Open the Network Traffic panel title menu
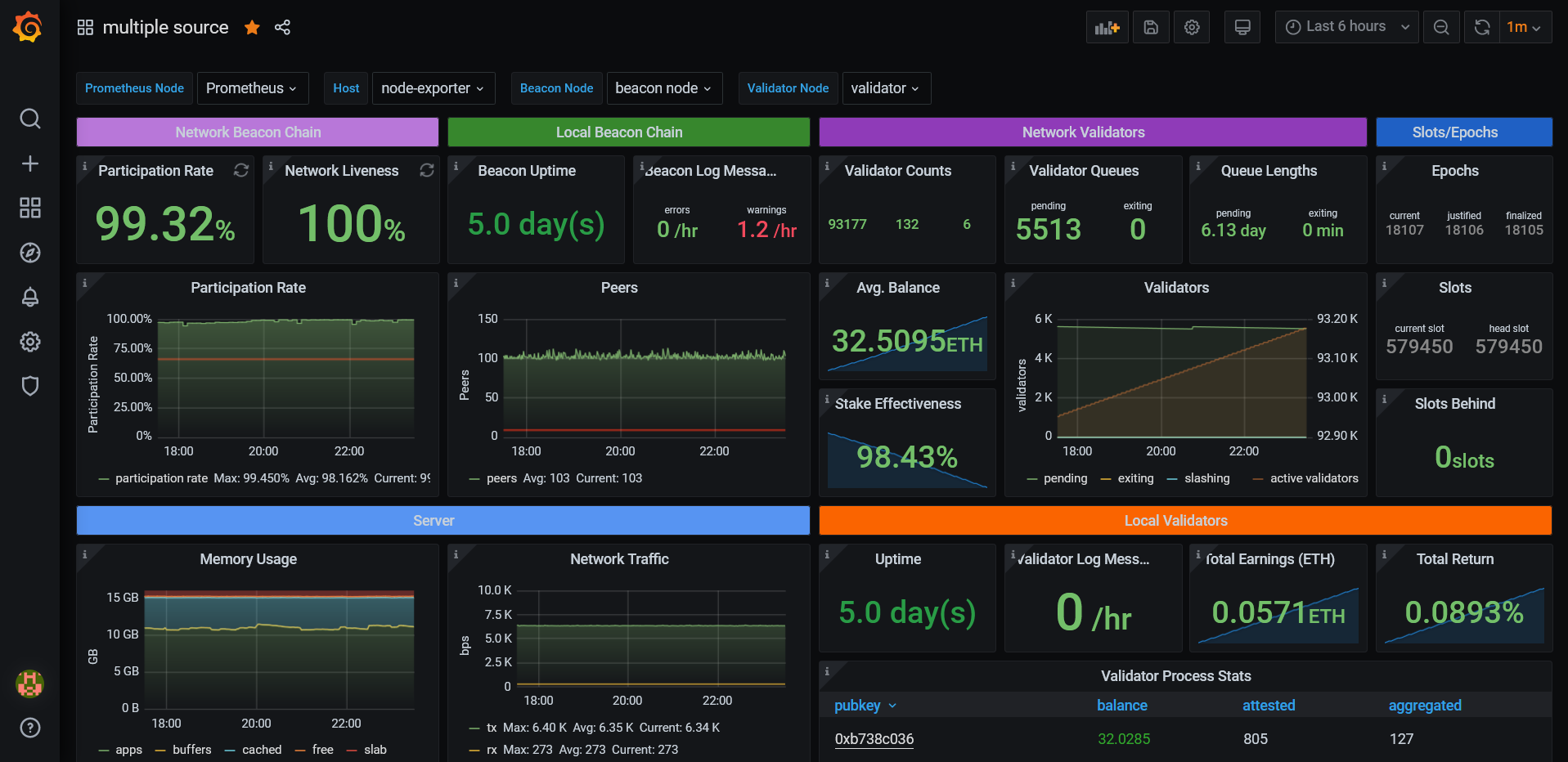Screen dimensions: 1568x762 tap(619, 559)
